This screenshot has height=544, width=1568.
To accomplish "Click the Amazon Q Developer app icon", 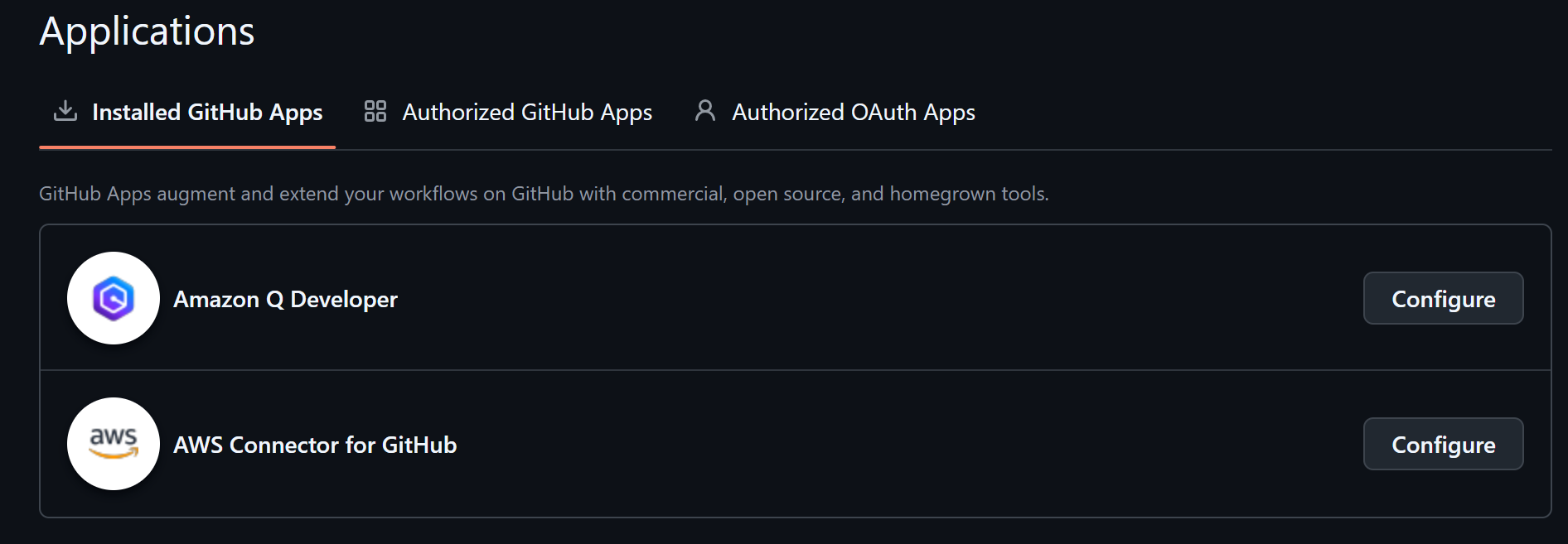I will 114,298.
